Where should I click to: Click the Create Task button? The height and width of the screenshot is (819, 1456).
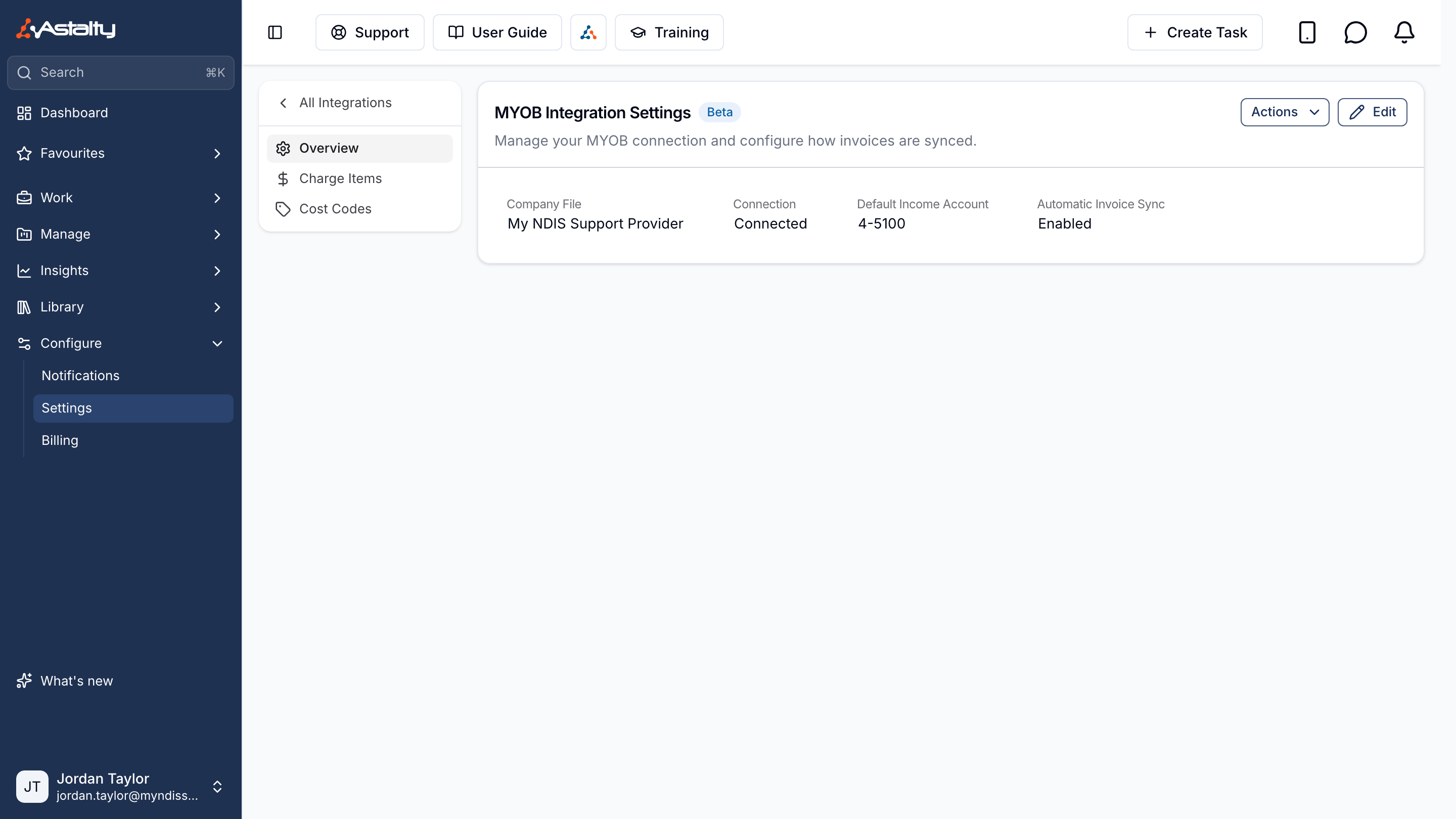(1195, 32)
